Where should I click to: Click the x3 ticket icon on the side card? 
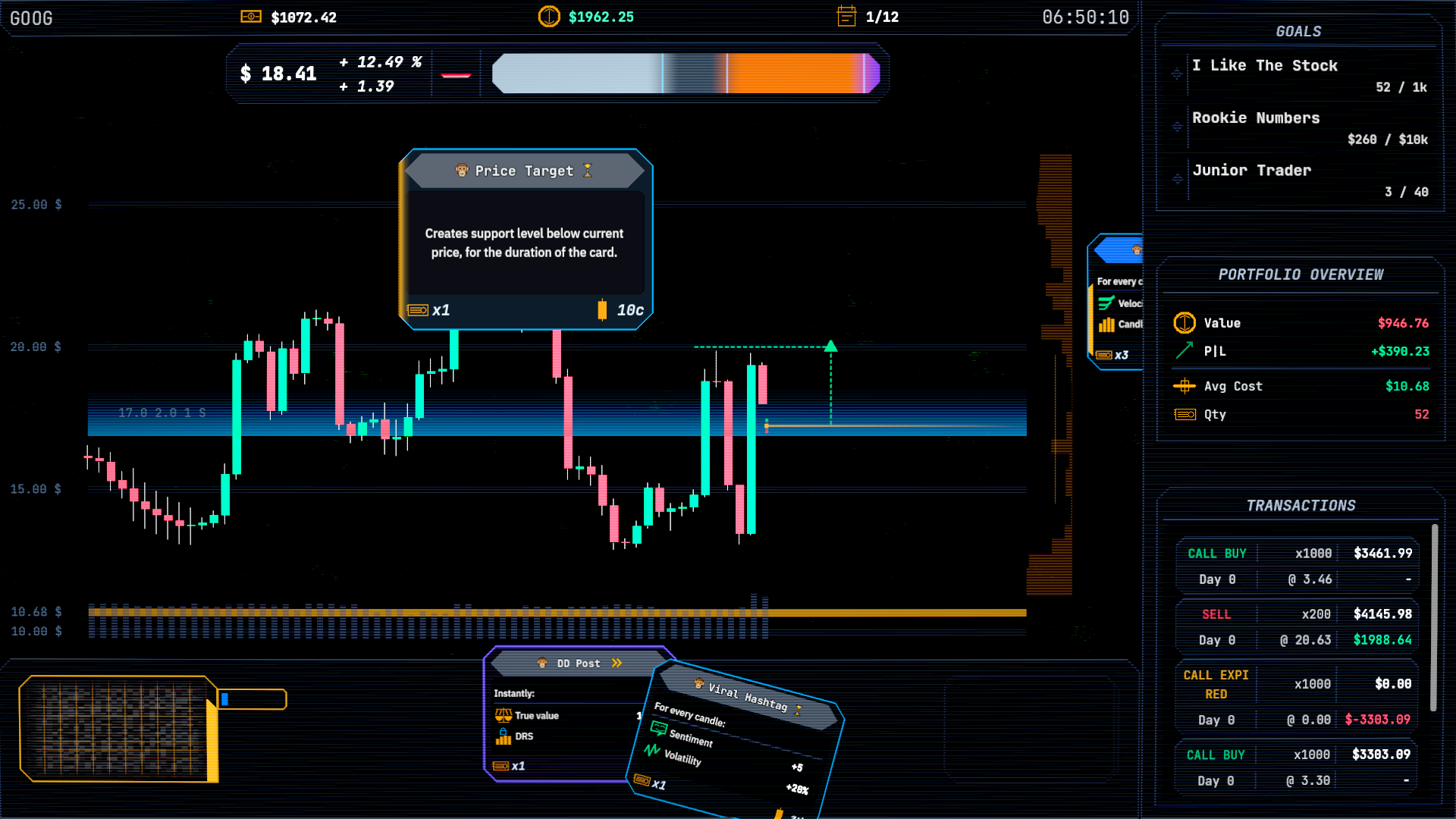[x=1104, y=355]
